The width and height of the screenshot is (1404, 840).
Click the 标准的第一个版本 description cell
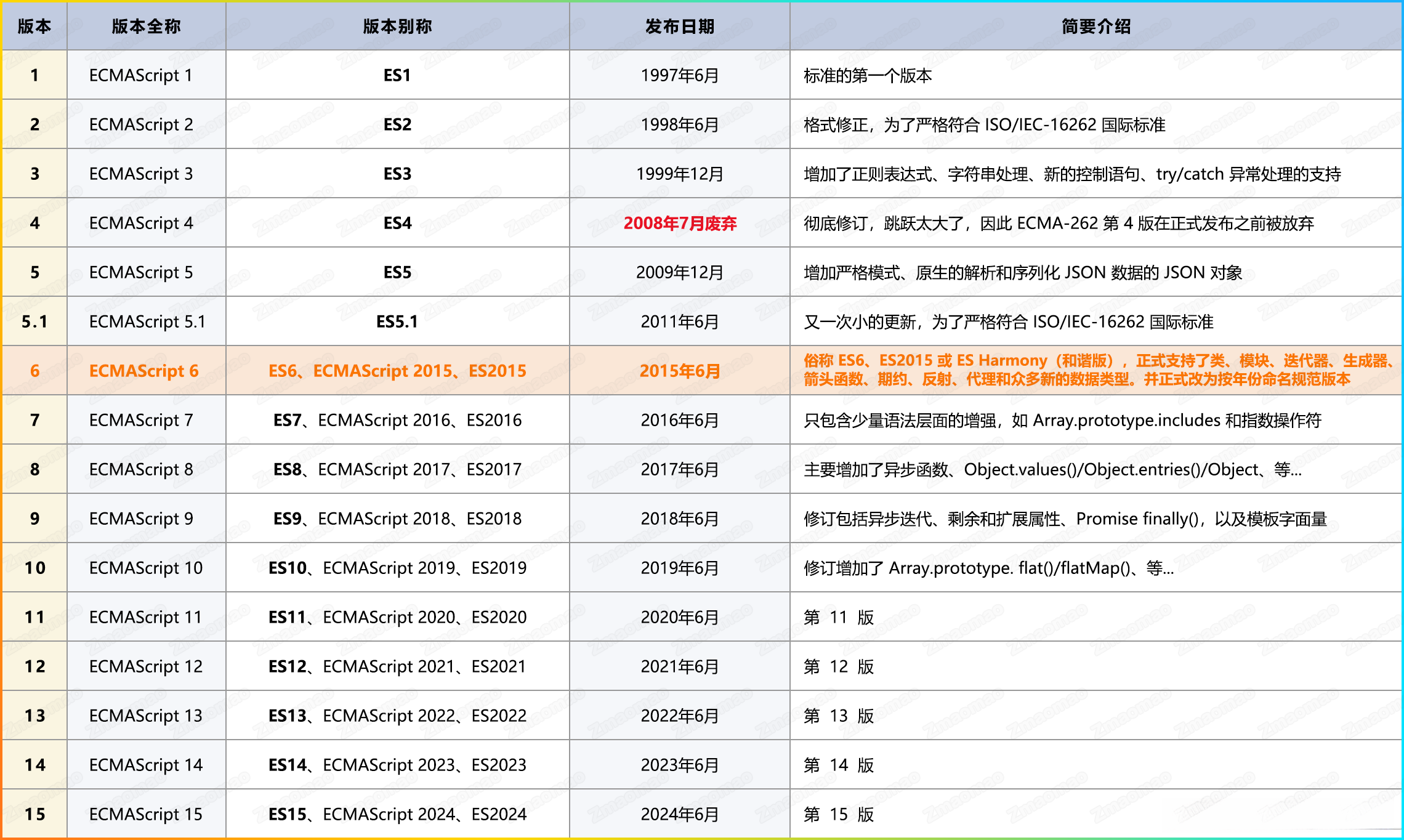(x=867, y=76)
